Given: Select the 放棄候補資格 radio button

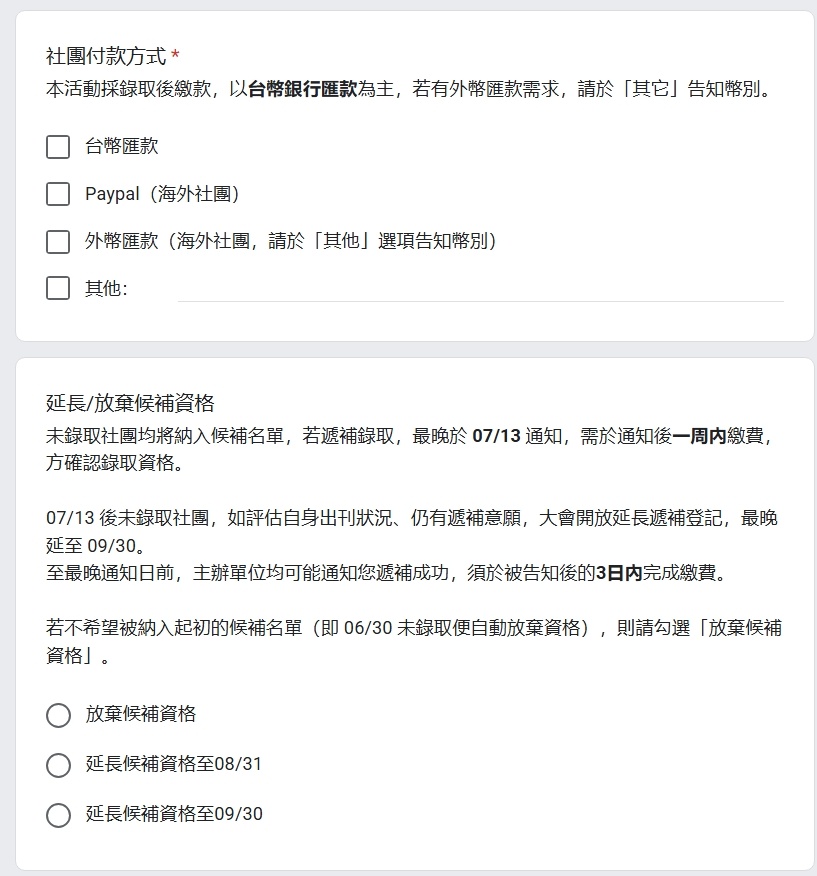Looking at the screenshot, I should pyautogui.click(x=59, y=715).
